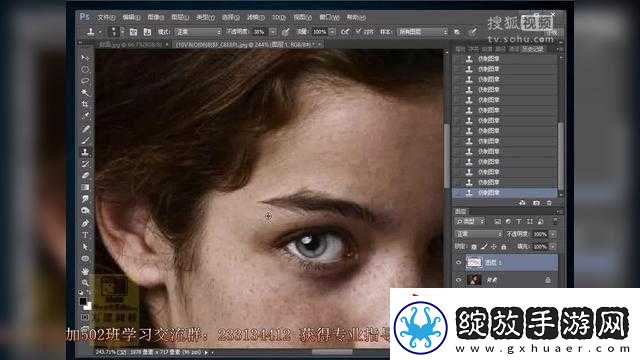Select the Eyedropper tool
Viewport: 640px width, 360px height.
85,116
